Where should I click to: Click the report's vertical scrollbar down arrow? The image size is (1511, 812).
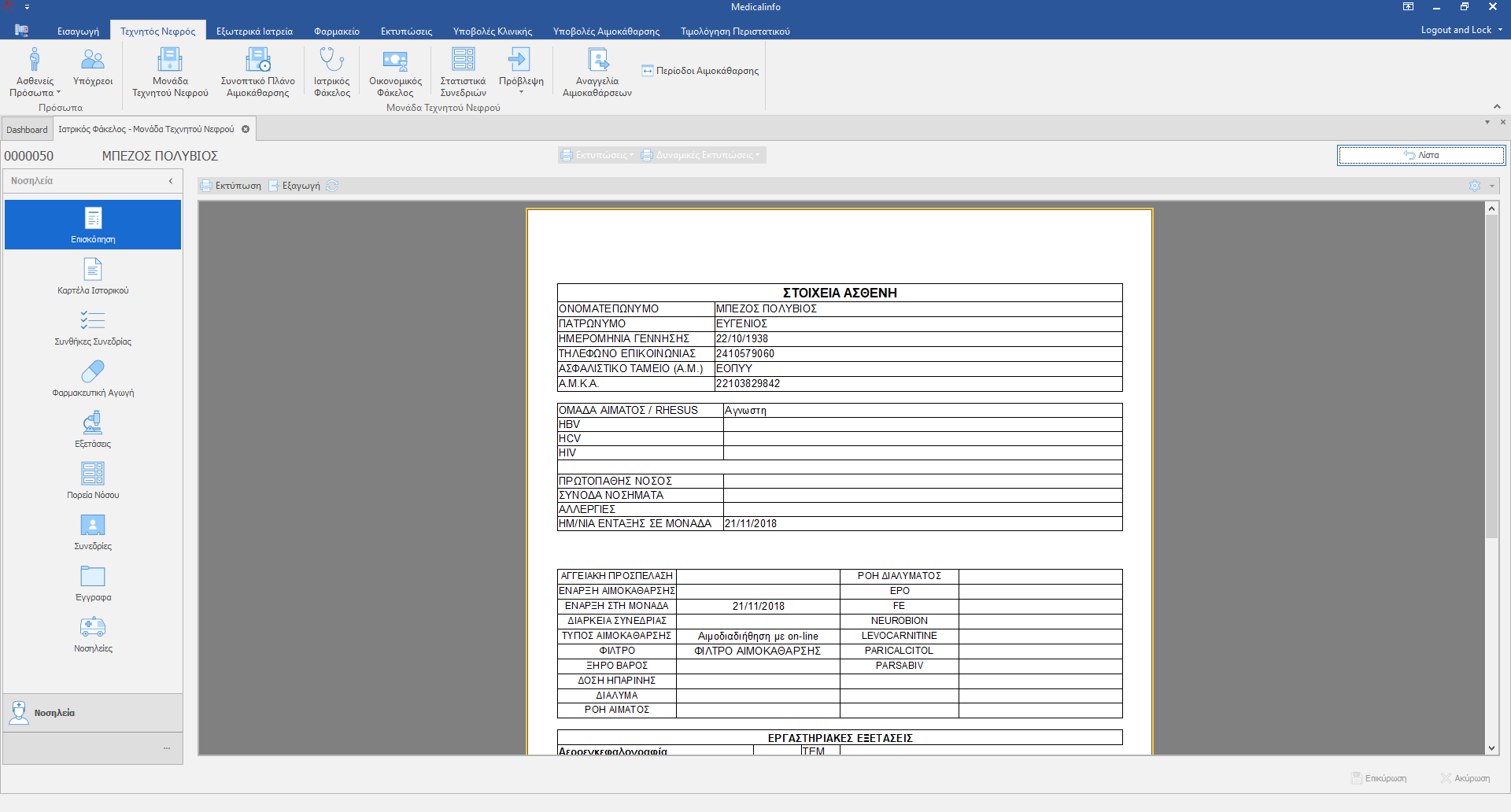tap(1491, 748)
